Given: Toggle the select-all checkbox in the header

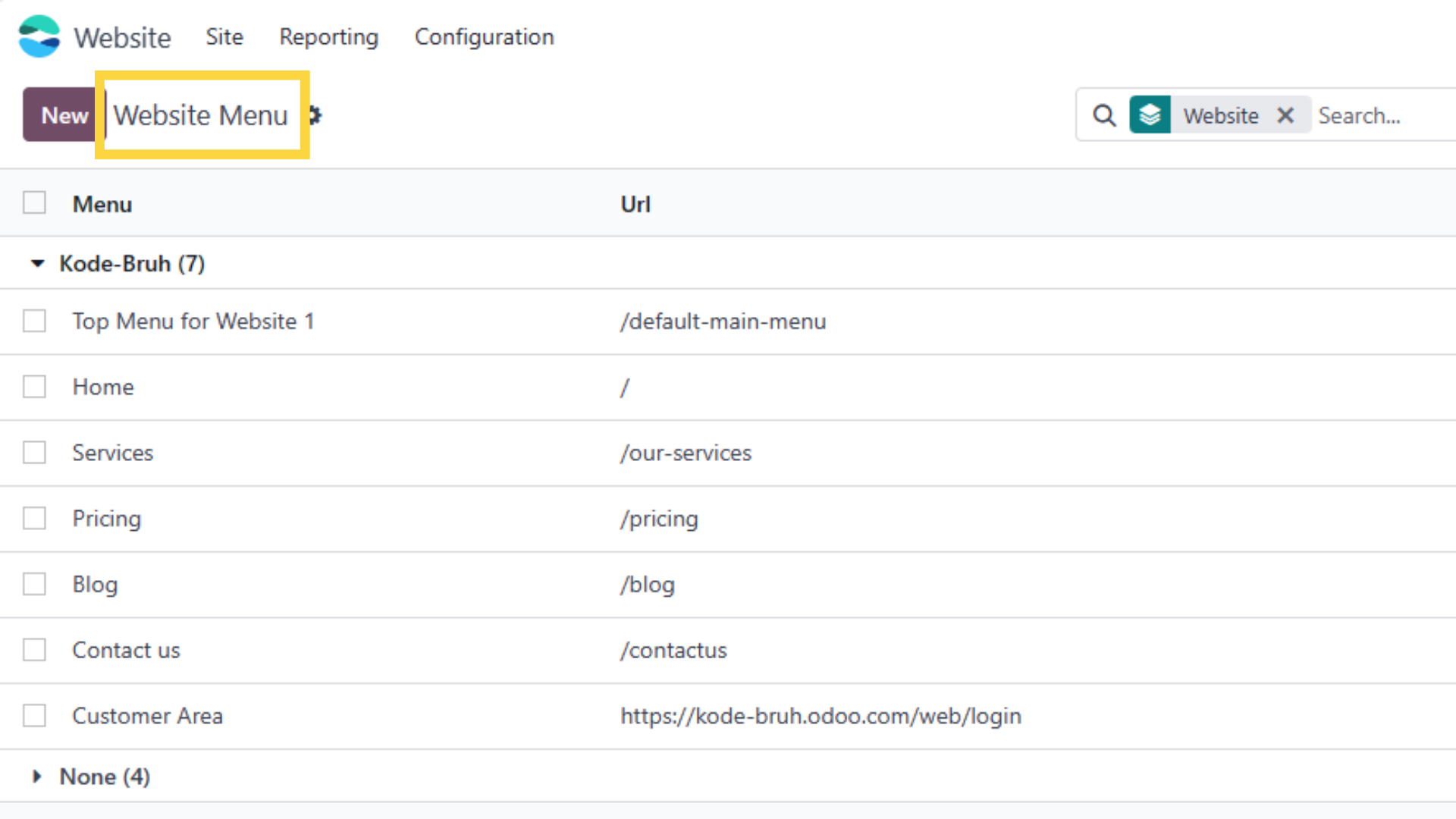Looking at the screenshot, I should coord(34,202).
